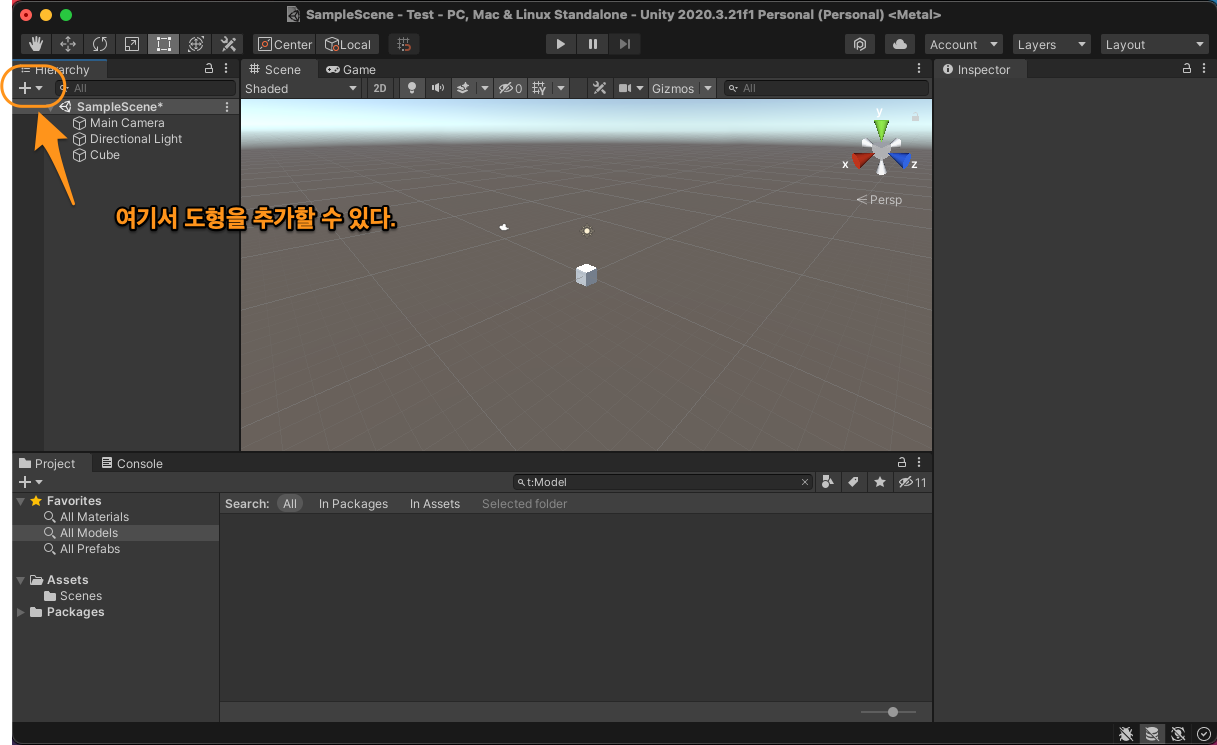This screenshot has height=745, width=1217.
Task: Switch to the Console tab
Action: [131, 463]
